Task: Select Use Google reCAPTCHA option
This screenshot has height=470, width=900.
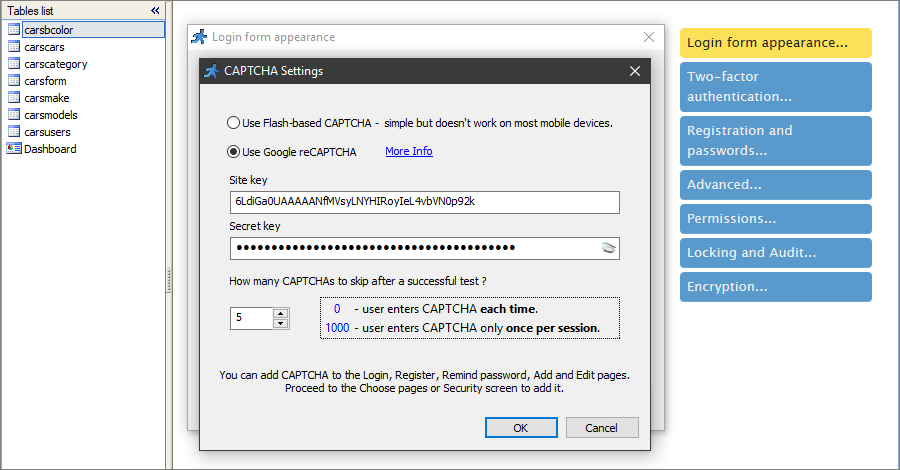Action: click(233, 152)
